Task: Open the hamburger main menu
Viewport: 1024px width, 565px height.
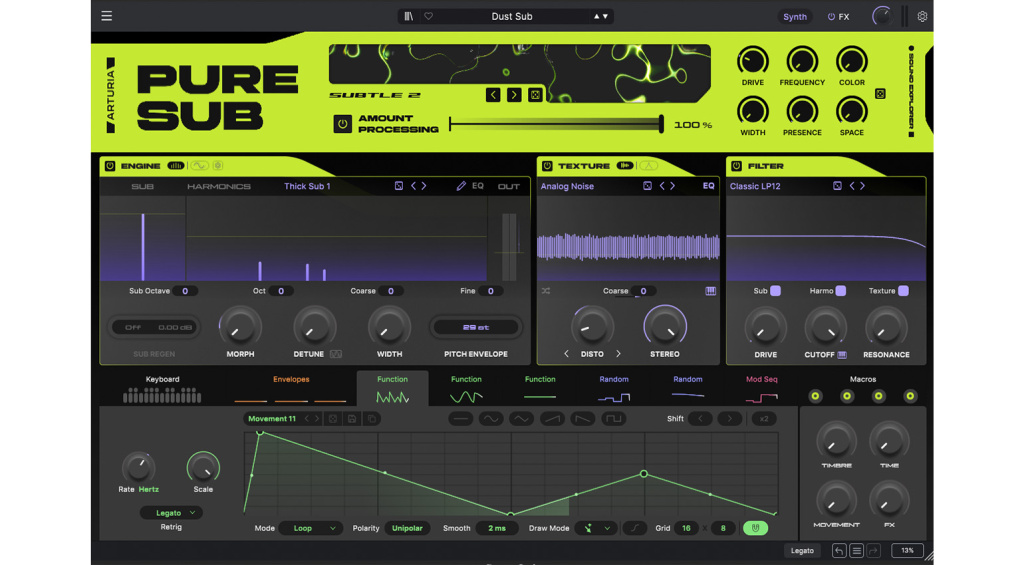Action: (x=106, y=16)
